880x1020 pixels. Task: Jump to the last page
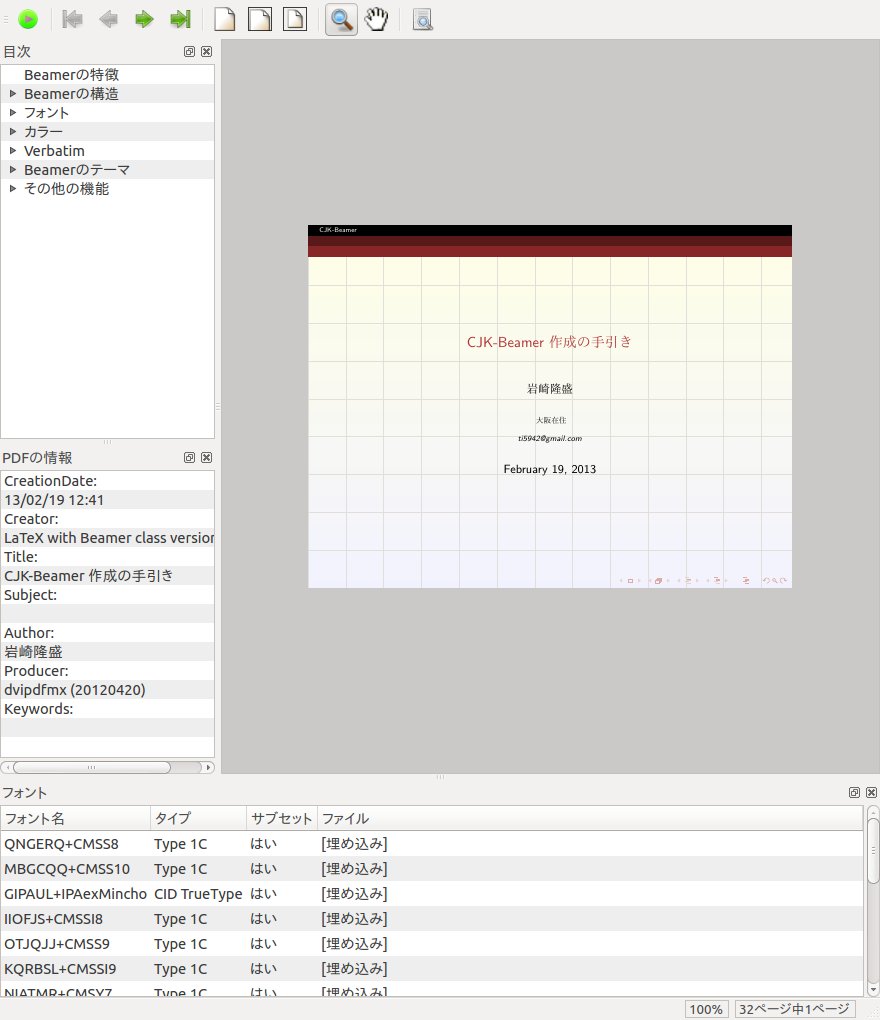[x=180, y=19]
